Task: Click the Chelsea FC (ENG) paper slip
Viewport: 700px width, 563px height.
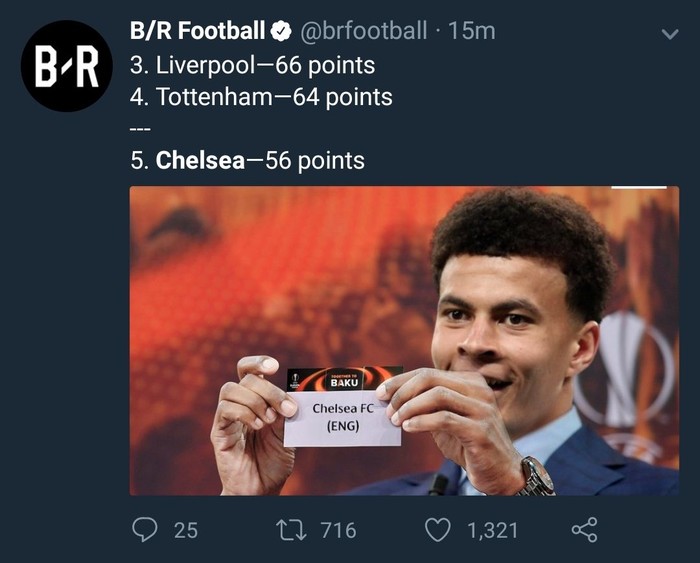Action: point(342,418)
